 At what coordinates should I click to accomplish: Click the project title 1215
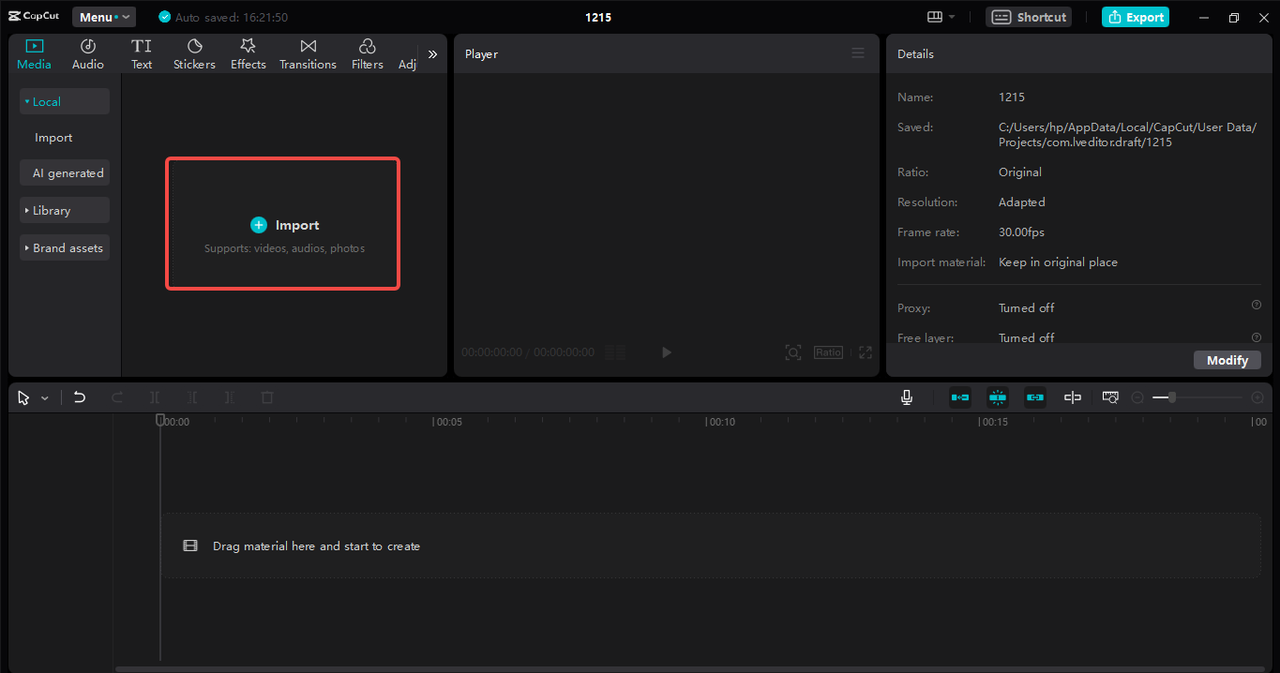pos(598,17)
